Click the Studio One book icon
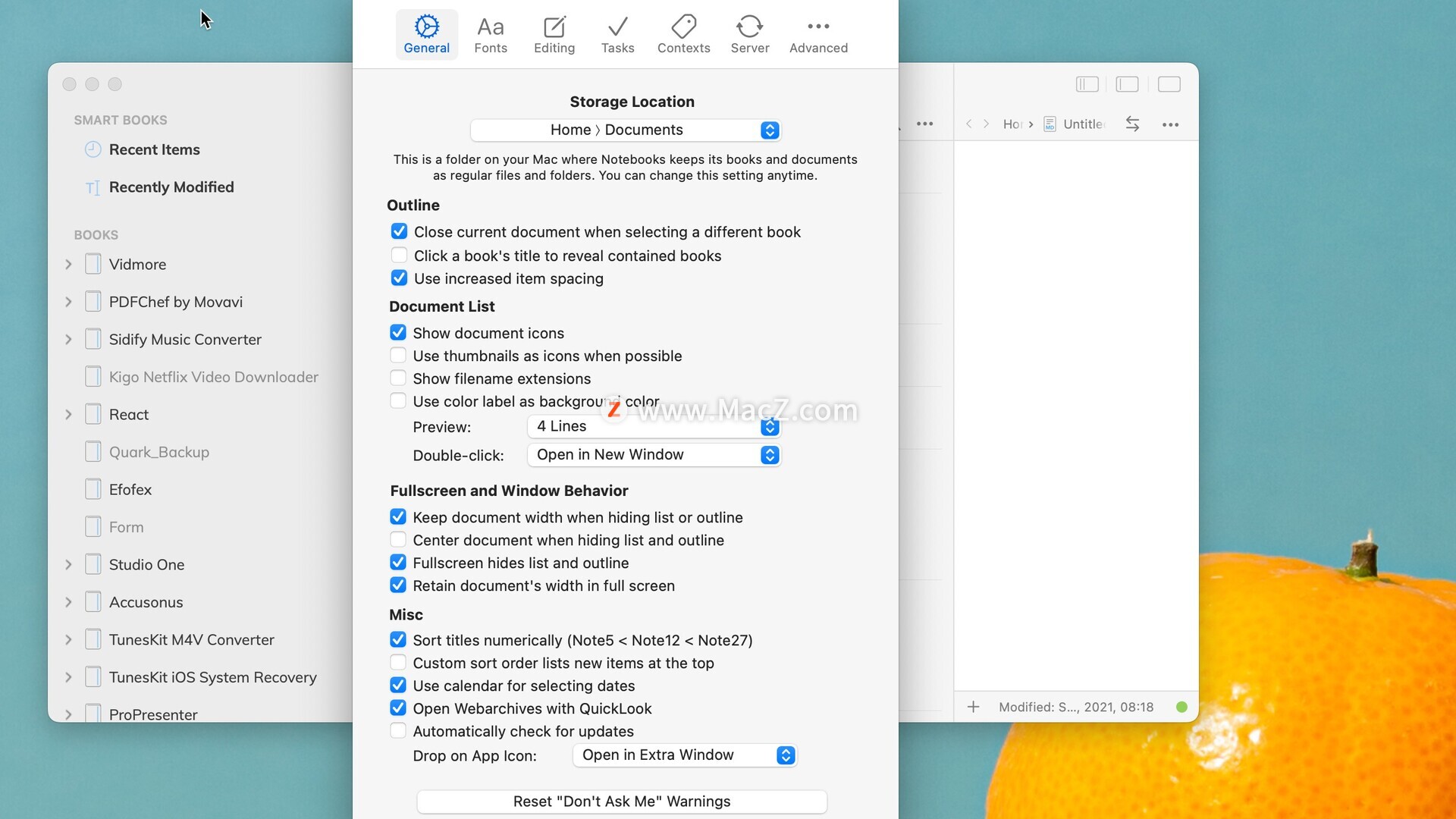Screen dimensions: 1456x819 [x=93, y=564]
